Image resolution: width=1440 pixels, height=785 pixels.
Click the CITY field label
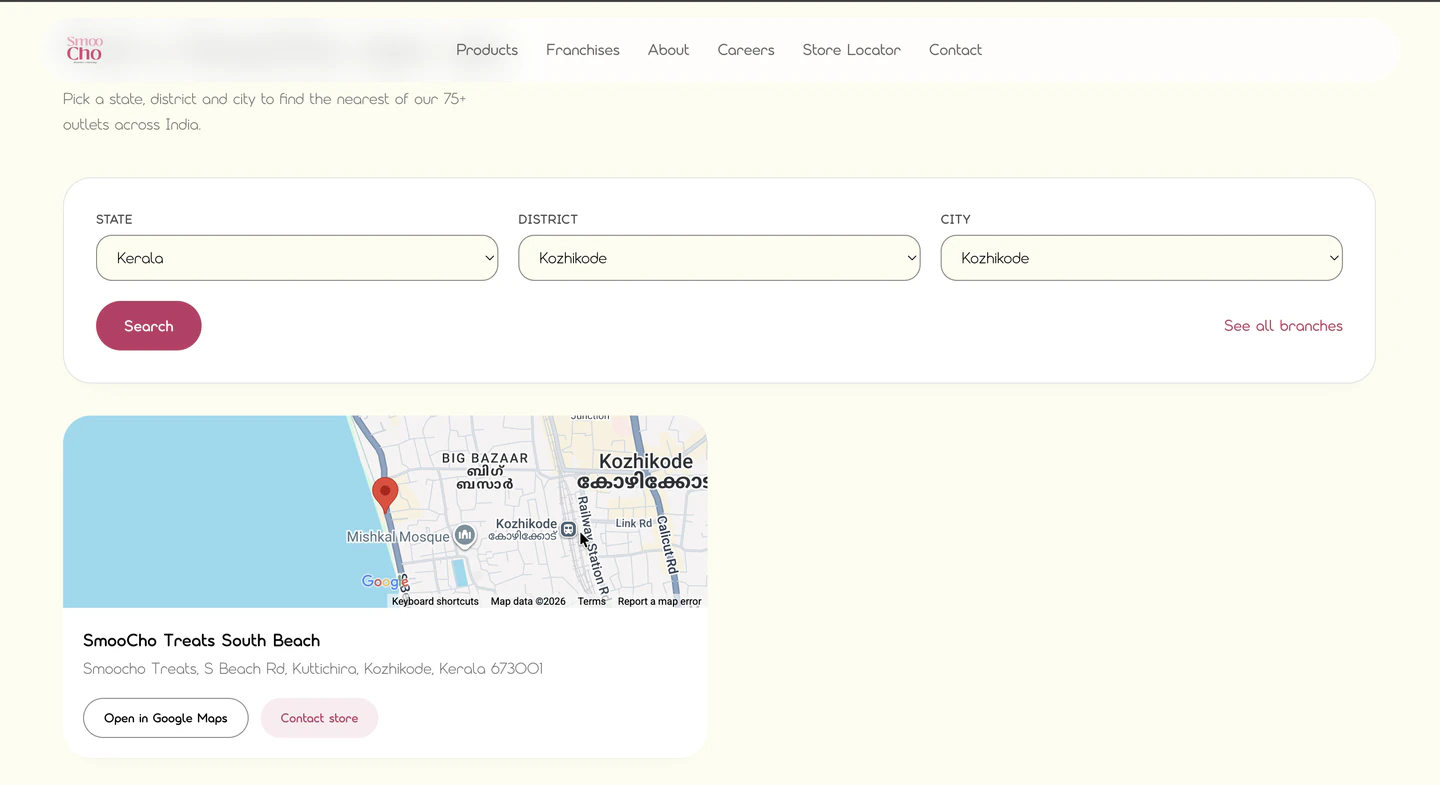[x=956, y=219]
